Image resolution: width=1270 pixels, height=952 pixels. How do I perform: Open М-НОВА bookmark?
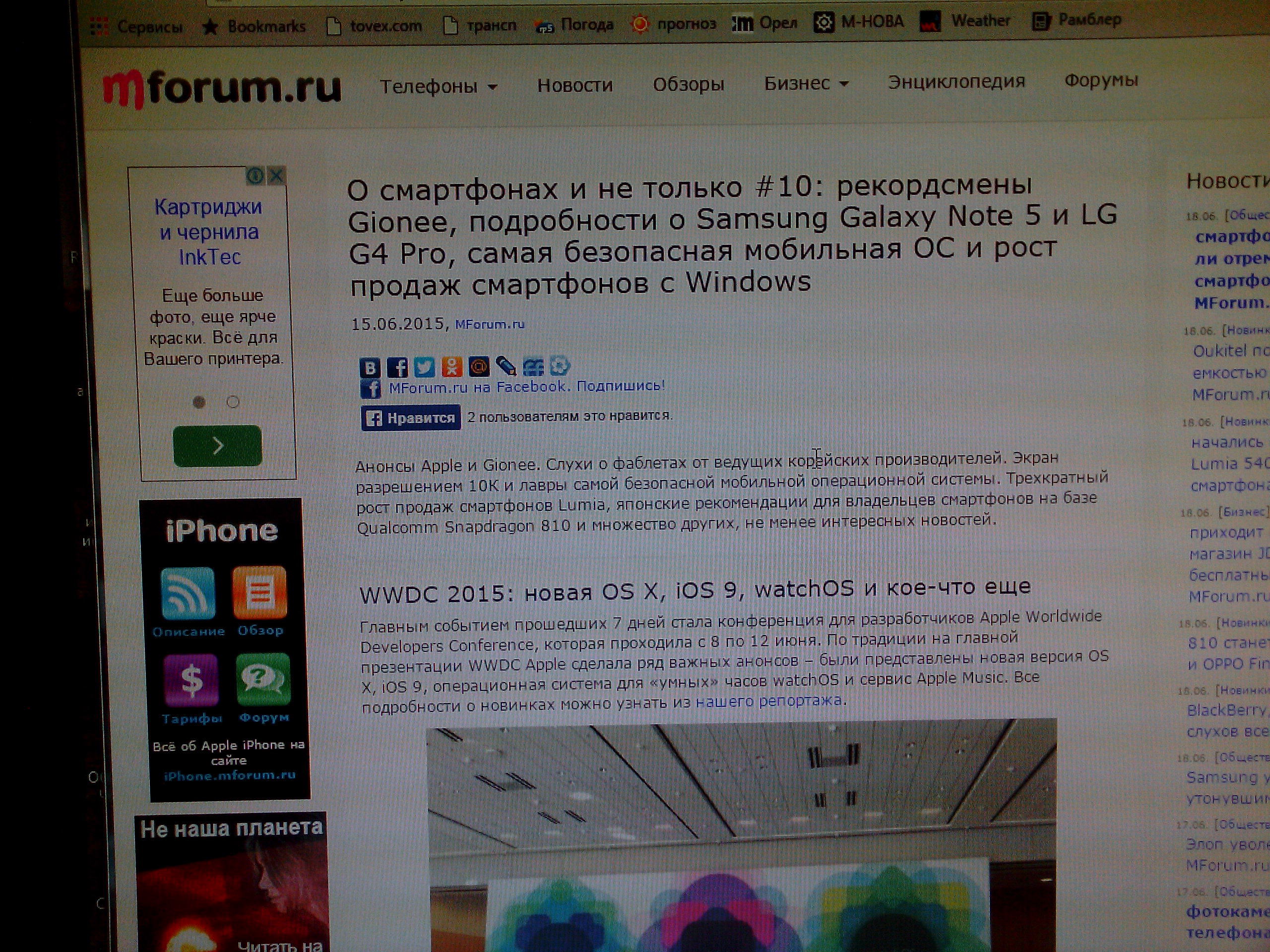[858, 22]
